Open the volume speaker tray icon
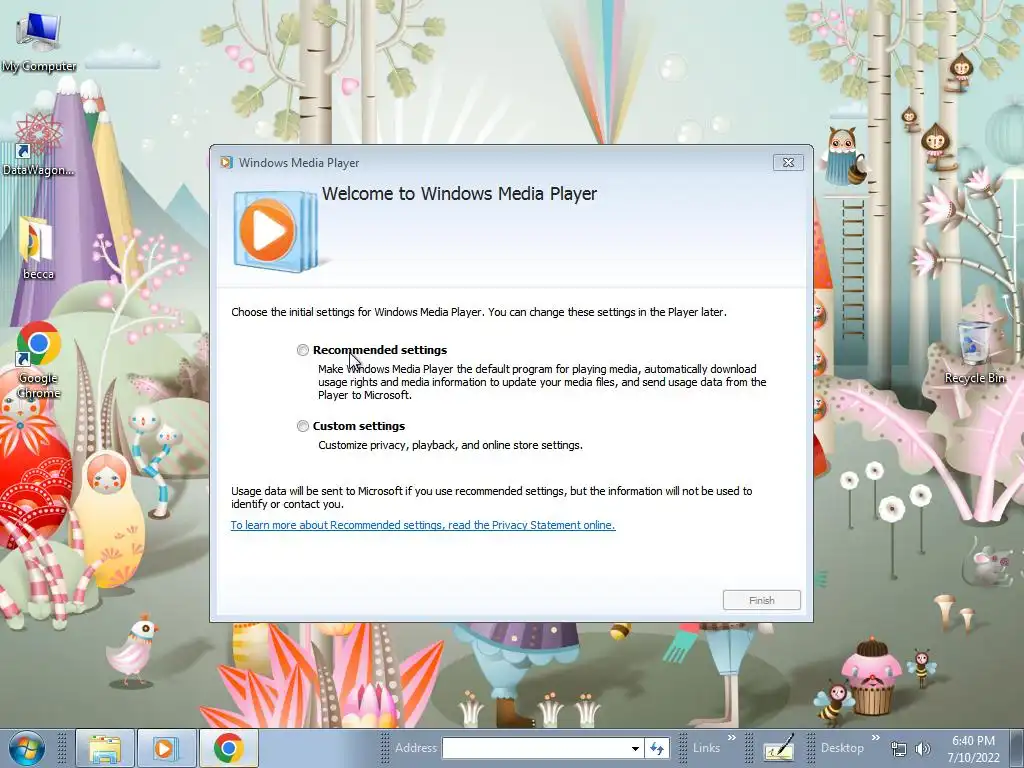 coord(922,749)
